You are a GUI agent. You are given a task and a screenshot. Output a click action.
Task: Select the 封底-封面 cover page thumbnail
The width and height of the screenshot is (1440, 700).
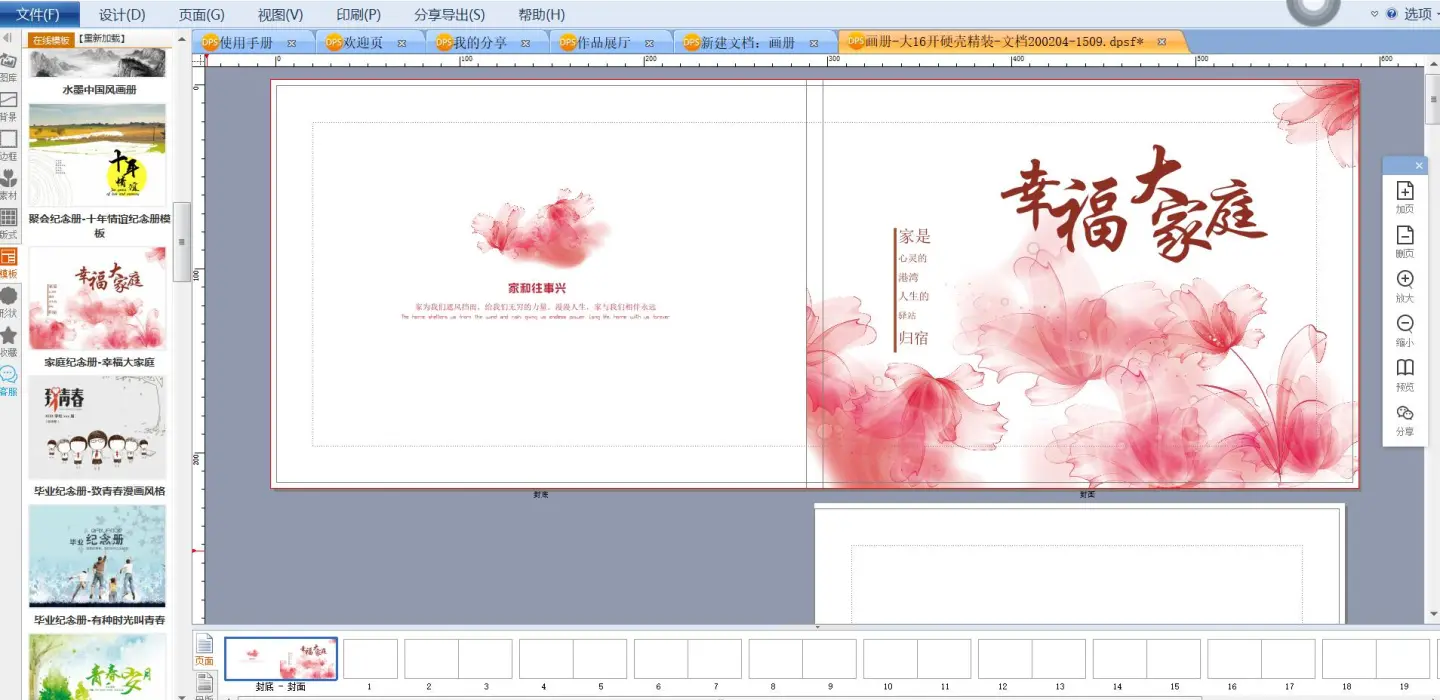281,659
